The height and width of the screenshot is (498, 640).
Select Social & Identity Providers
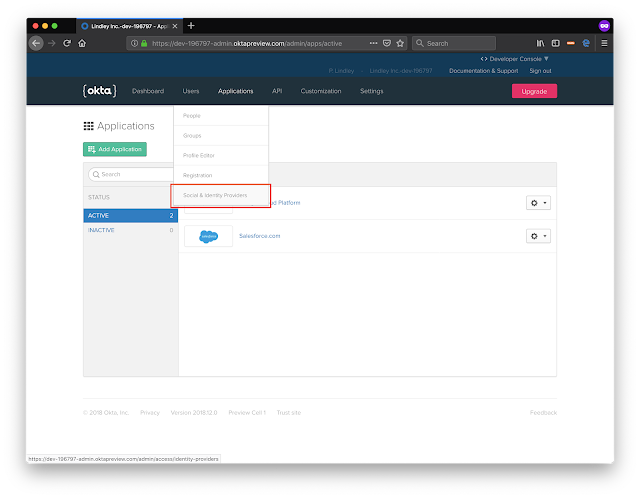point(221,196)
